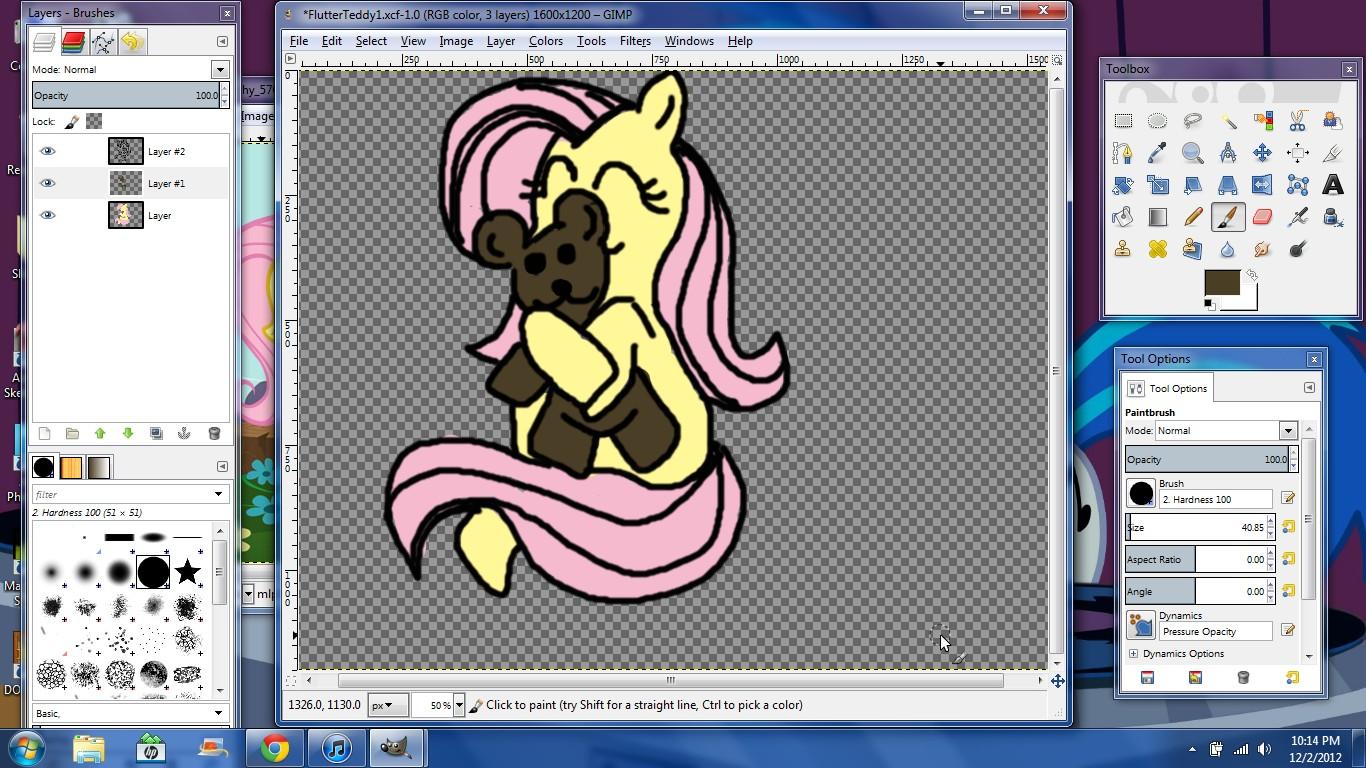Select the Heal tool bandage icon
1366x768 pixels.
1157,249
